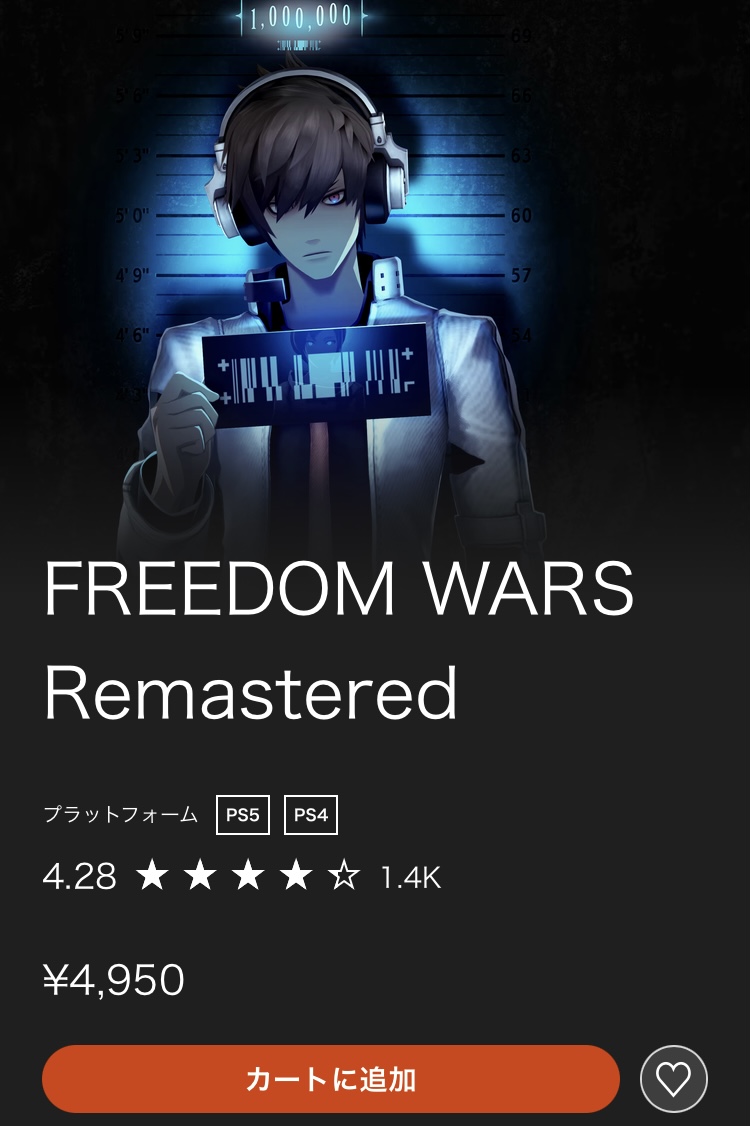Click the orange カートに追加 button
Screen dimensions: 750x1126
tap(331, 1079)
